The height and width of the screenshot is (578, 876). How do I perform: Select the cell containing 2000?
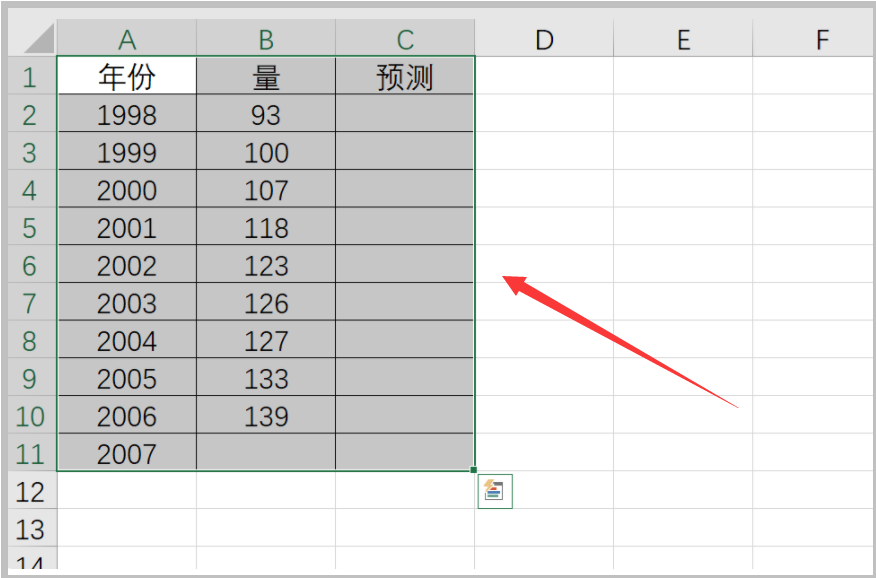click(127, 189)
